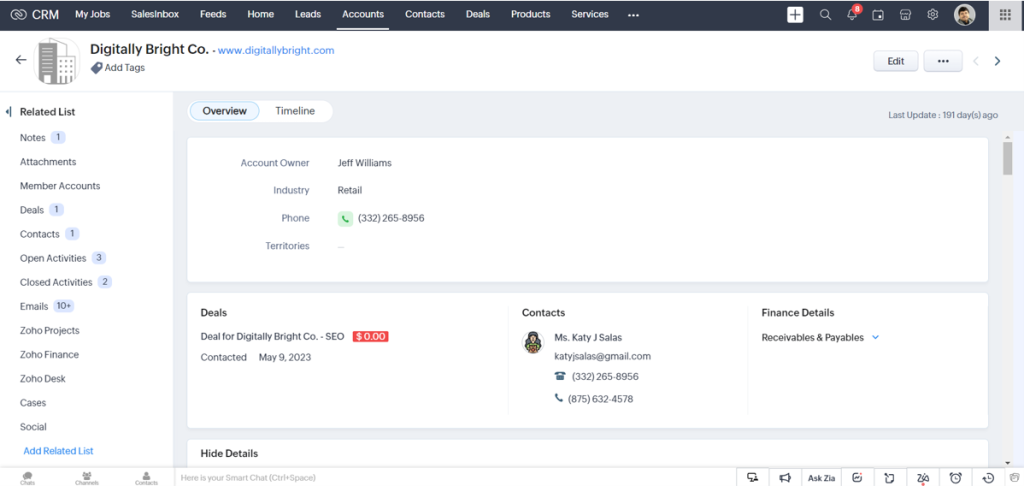The height and width of the screenshot is (486, 1024).
Task: Open Social in Related List
Action: click(x=33, y=427)
